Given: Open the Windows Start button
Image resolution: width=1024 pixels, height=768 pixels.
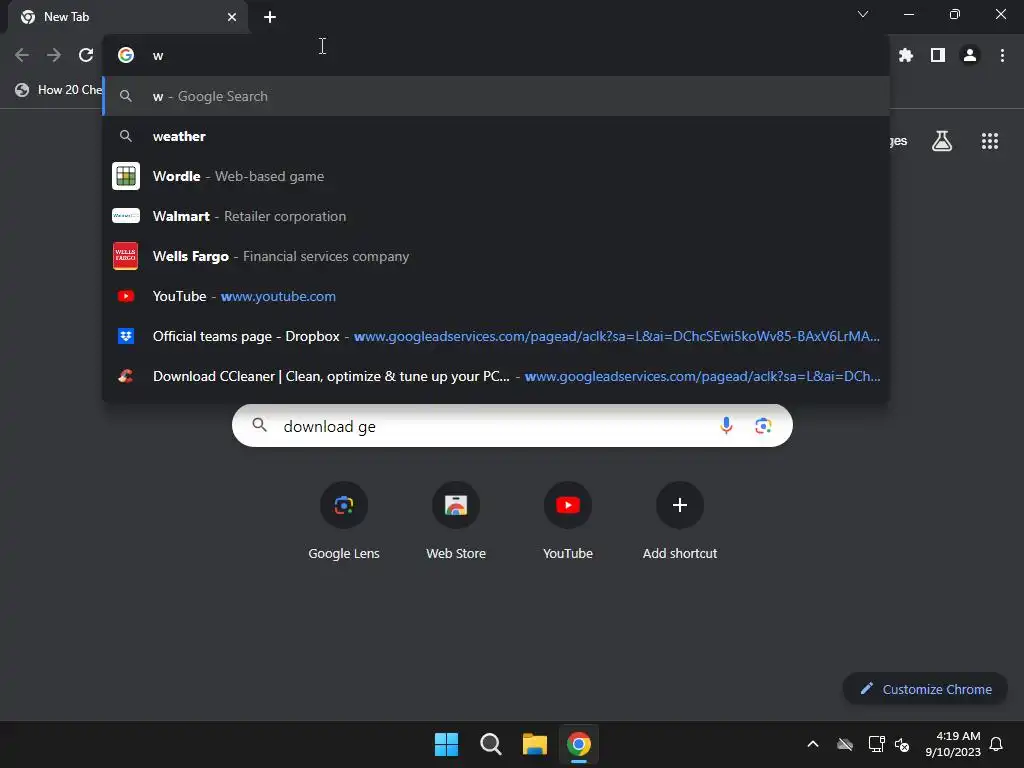Looking at the screenshot, I should [447, 744].
